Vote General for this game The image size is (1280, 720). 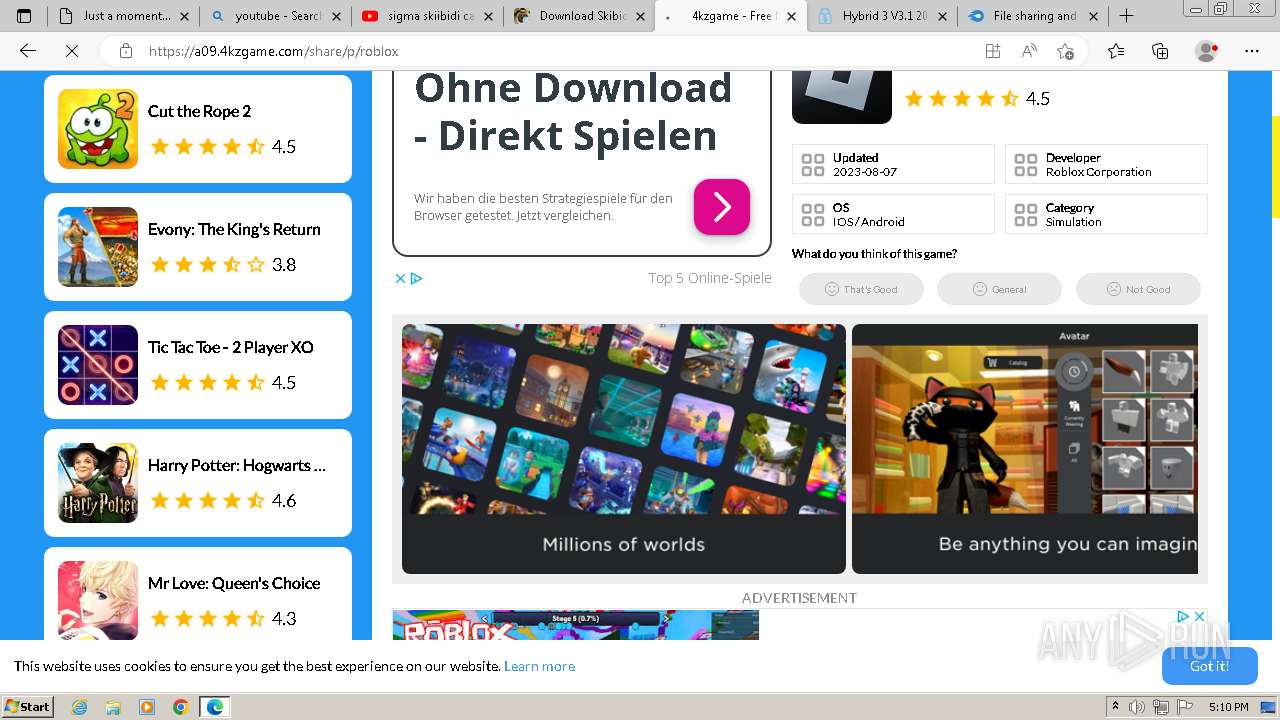(999, 289)
